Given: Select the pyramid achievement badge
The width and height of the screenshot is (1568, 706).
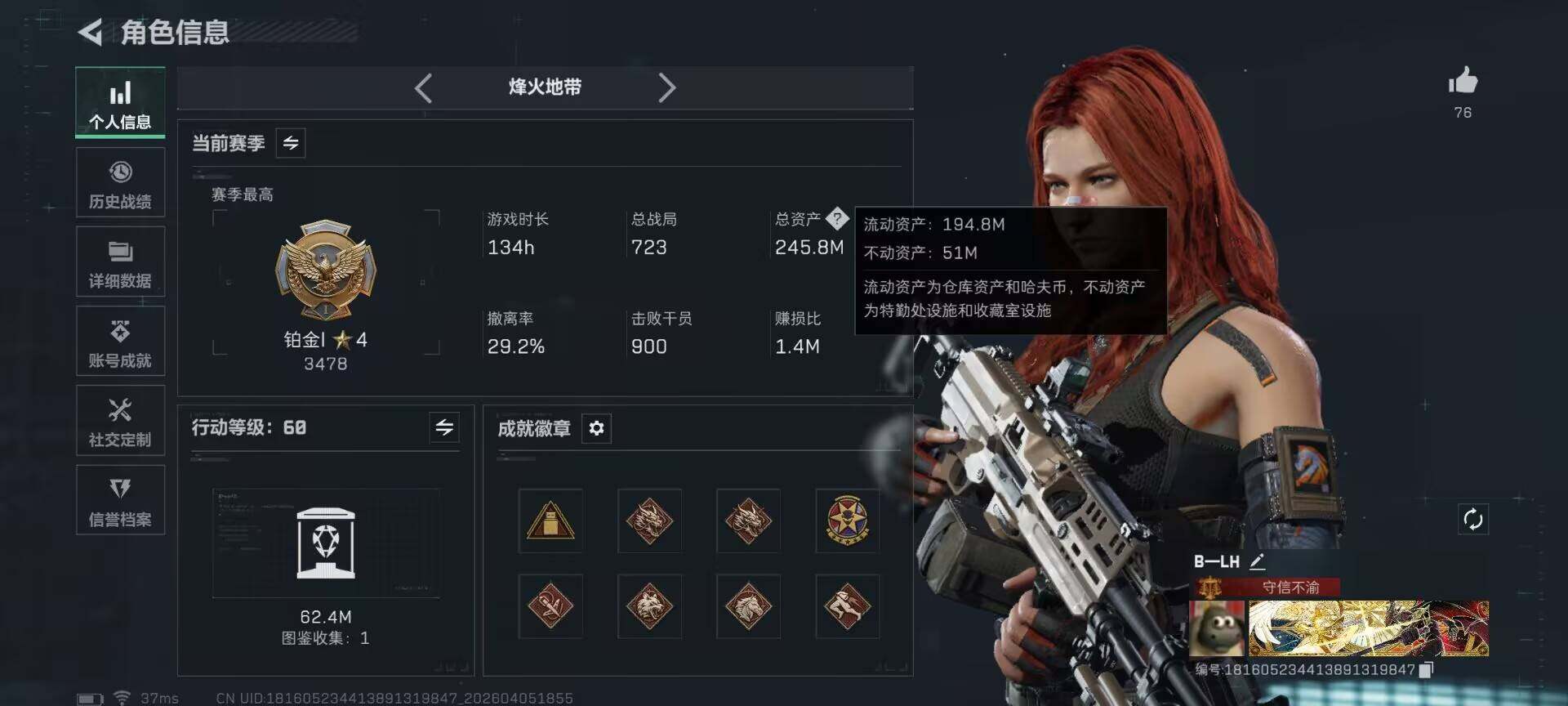Looking at the screenshot, I should coord(550,521).
